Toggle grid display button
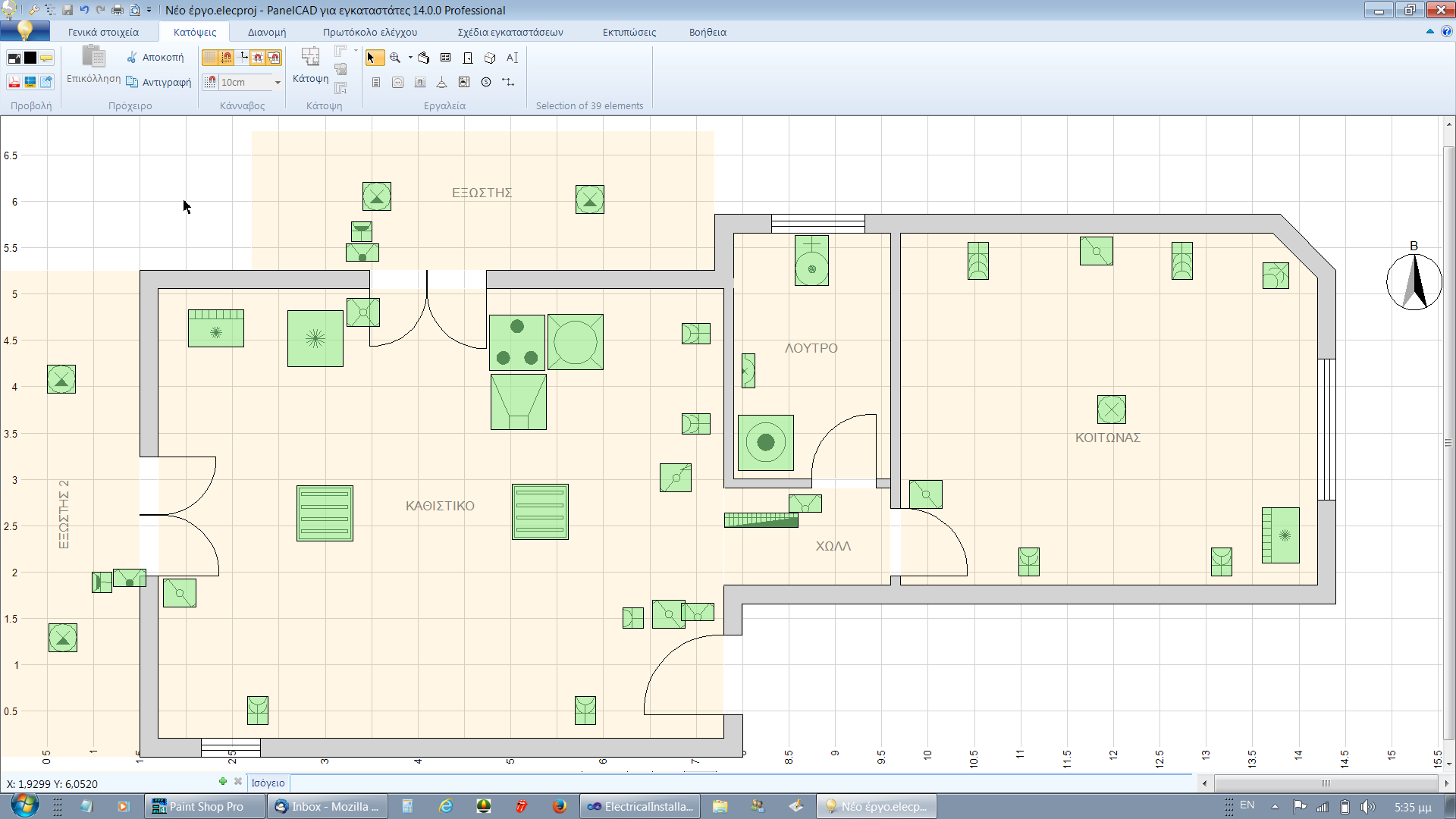 click(209, 58)
